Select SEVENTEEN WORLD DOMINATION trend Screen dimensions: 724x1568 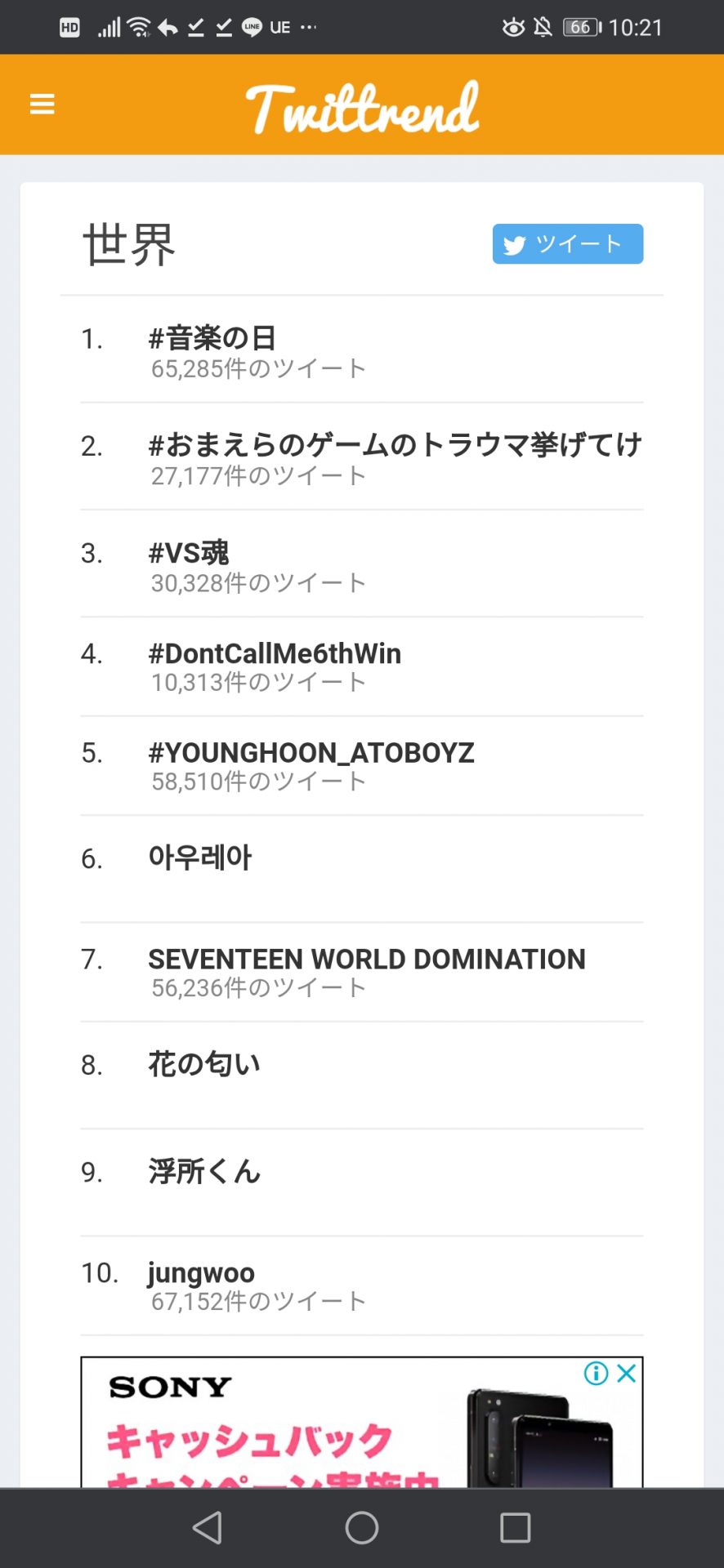tap(367, 959)
